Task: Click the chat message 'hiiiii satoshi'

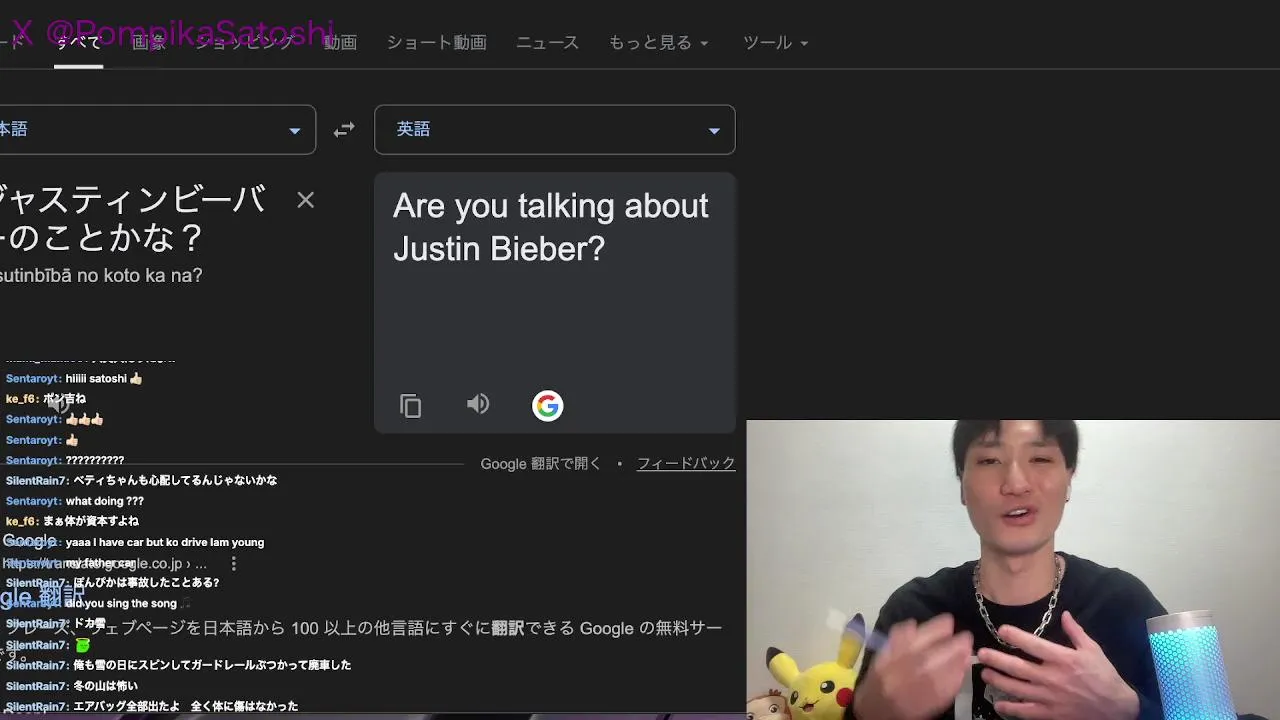Action: pos(104,379)
